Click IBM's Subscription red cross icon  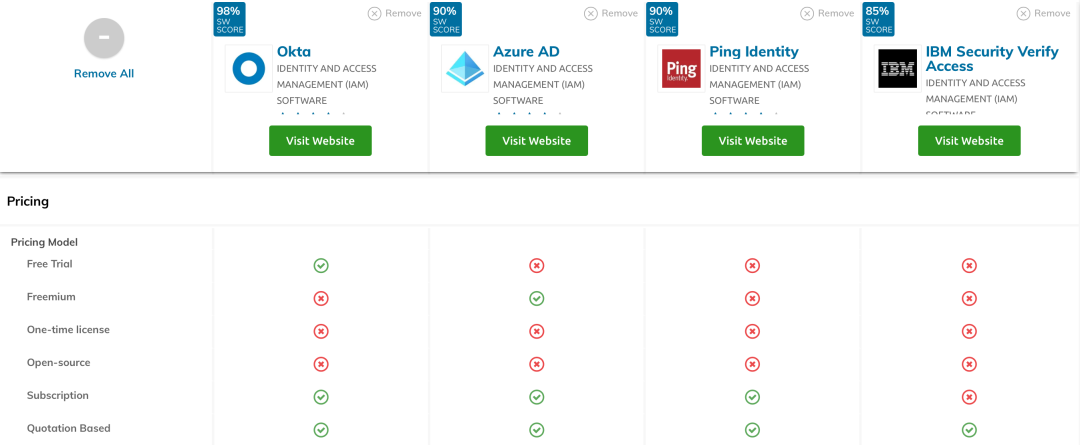(969, 397)
